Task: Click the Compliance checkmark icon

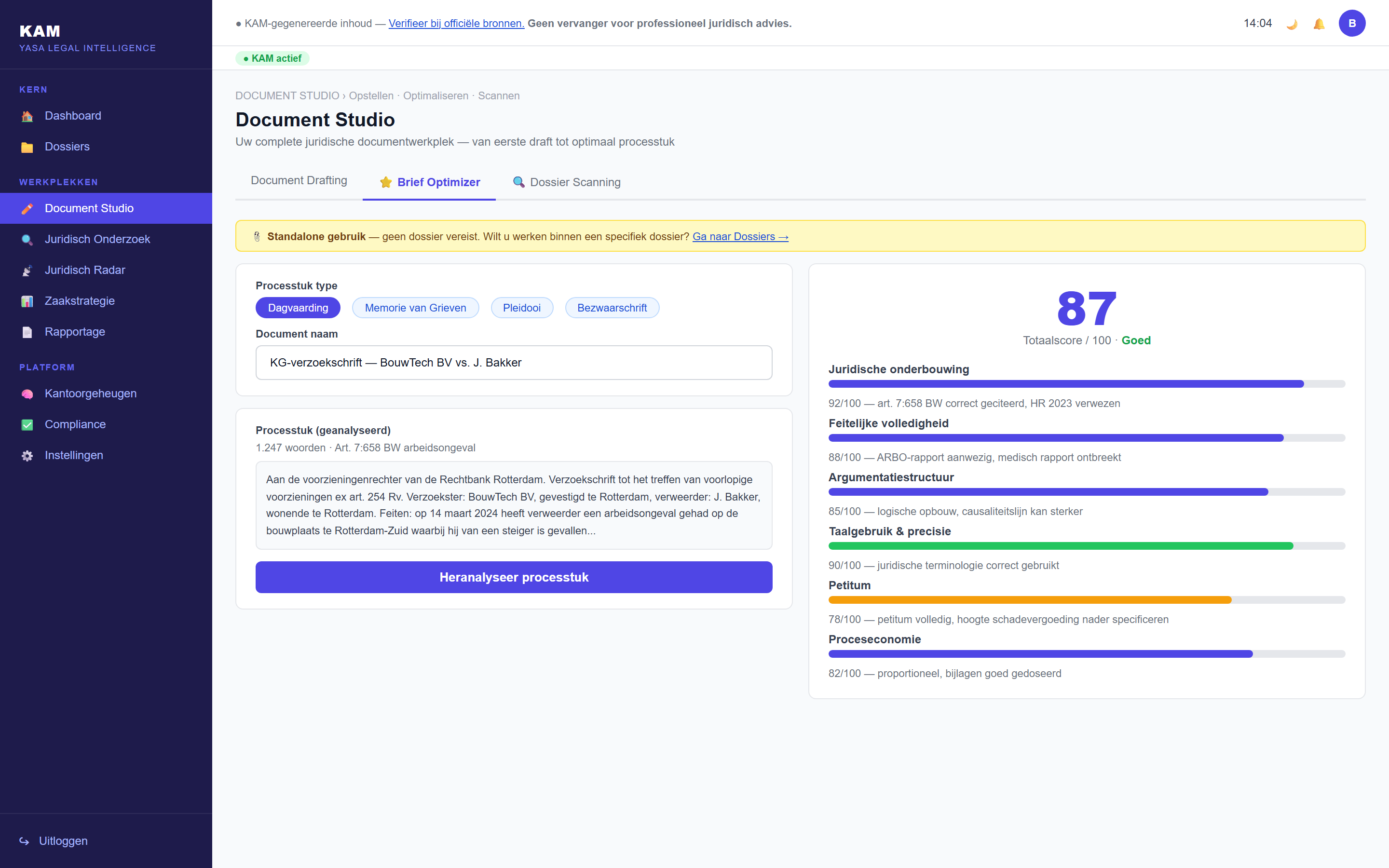Action: 27,425
